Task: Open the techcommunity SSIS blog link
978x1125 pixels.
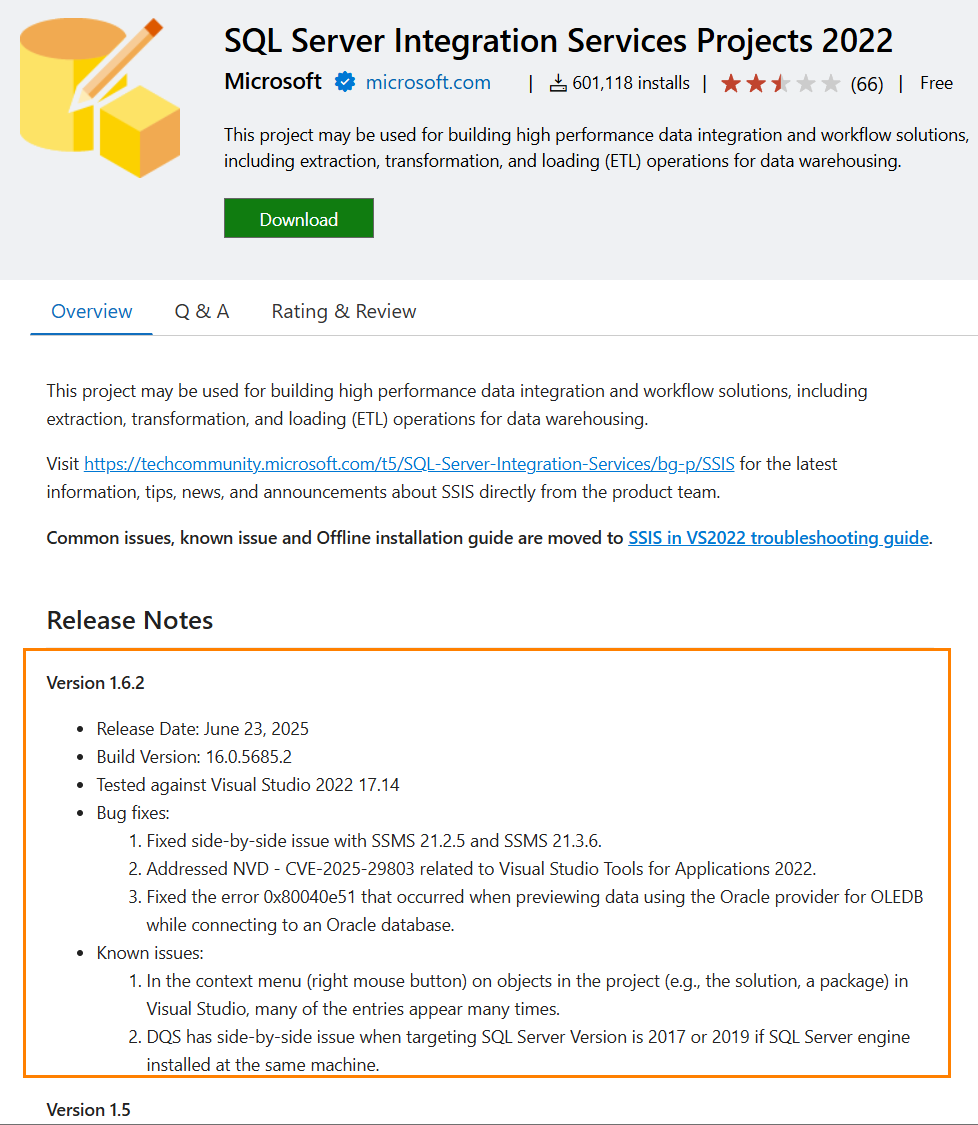Action: tap(409, 464)
